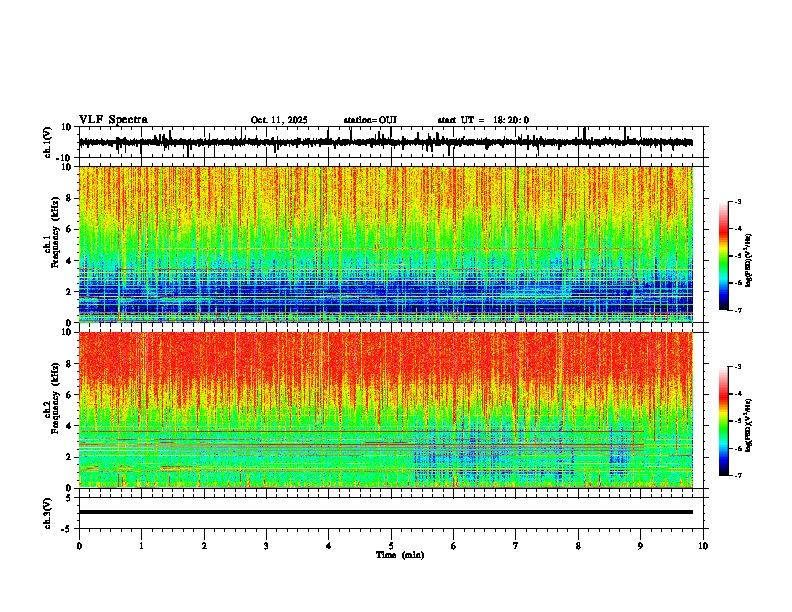Click the "5" tick on ch.3(V) axis
The width and height of the screenshot is (792, 612).
pos(70,497)
